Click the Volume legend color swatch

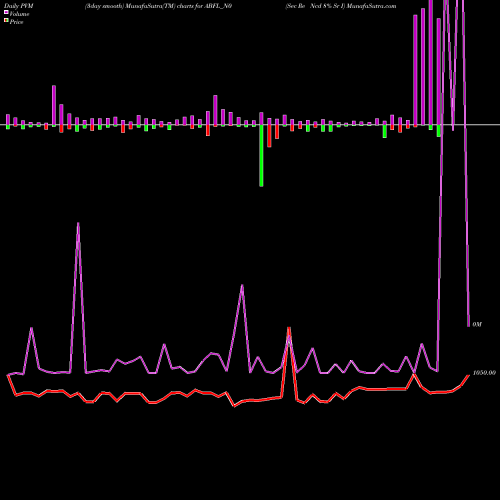coord(6,13)
